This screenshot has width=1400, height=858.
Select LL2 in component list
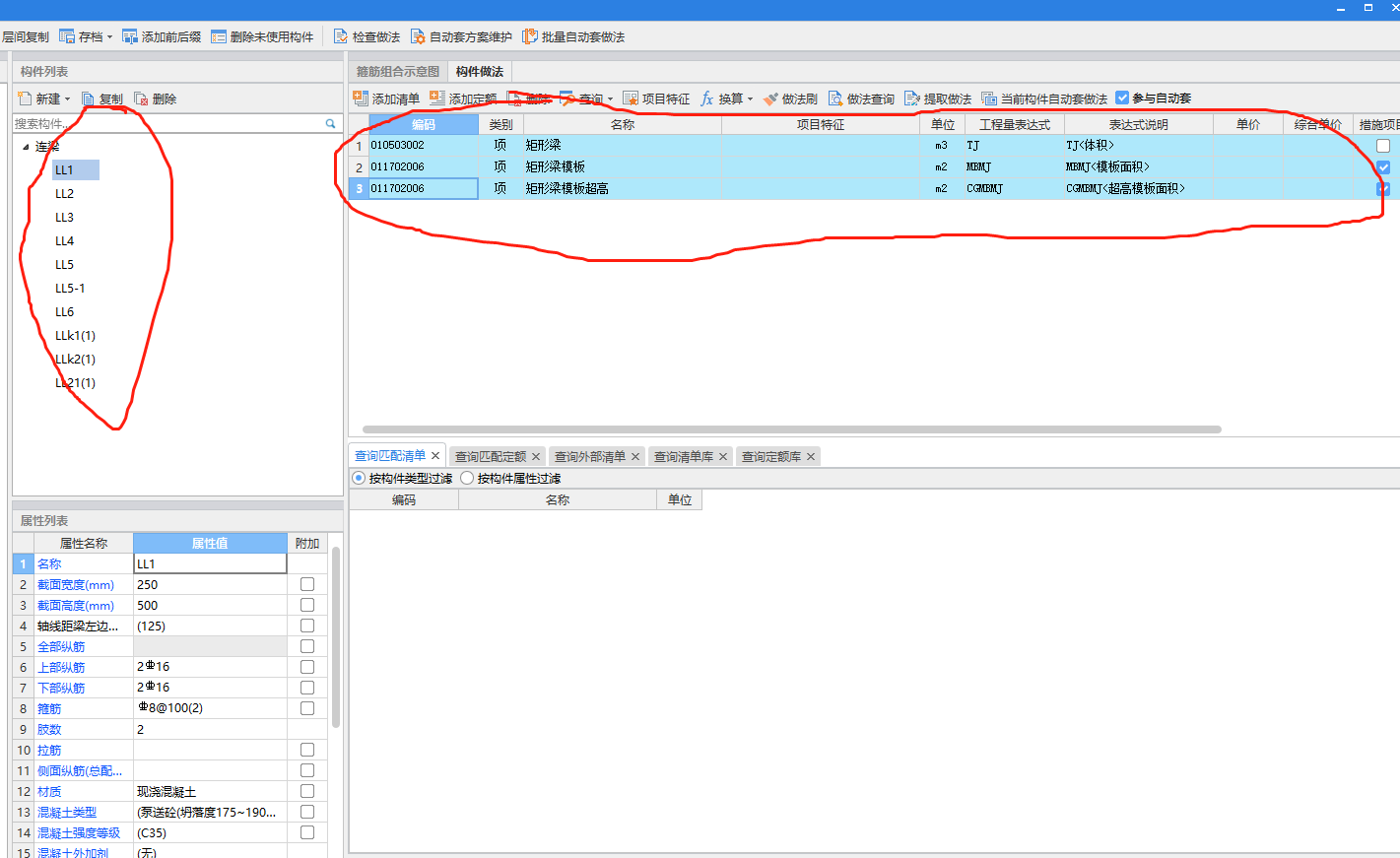(x=64, y=194)
